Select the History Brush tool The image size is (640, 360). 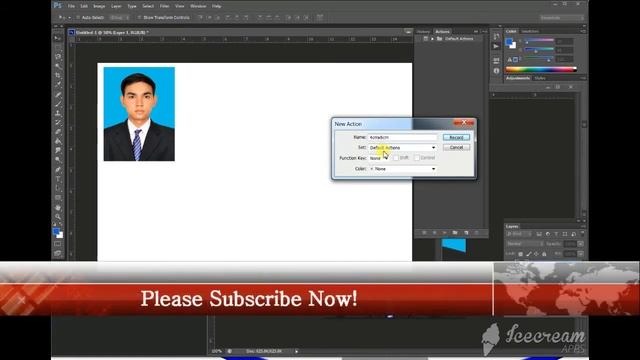point(58,122)
